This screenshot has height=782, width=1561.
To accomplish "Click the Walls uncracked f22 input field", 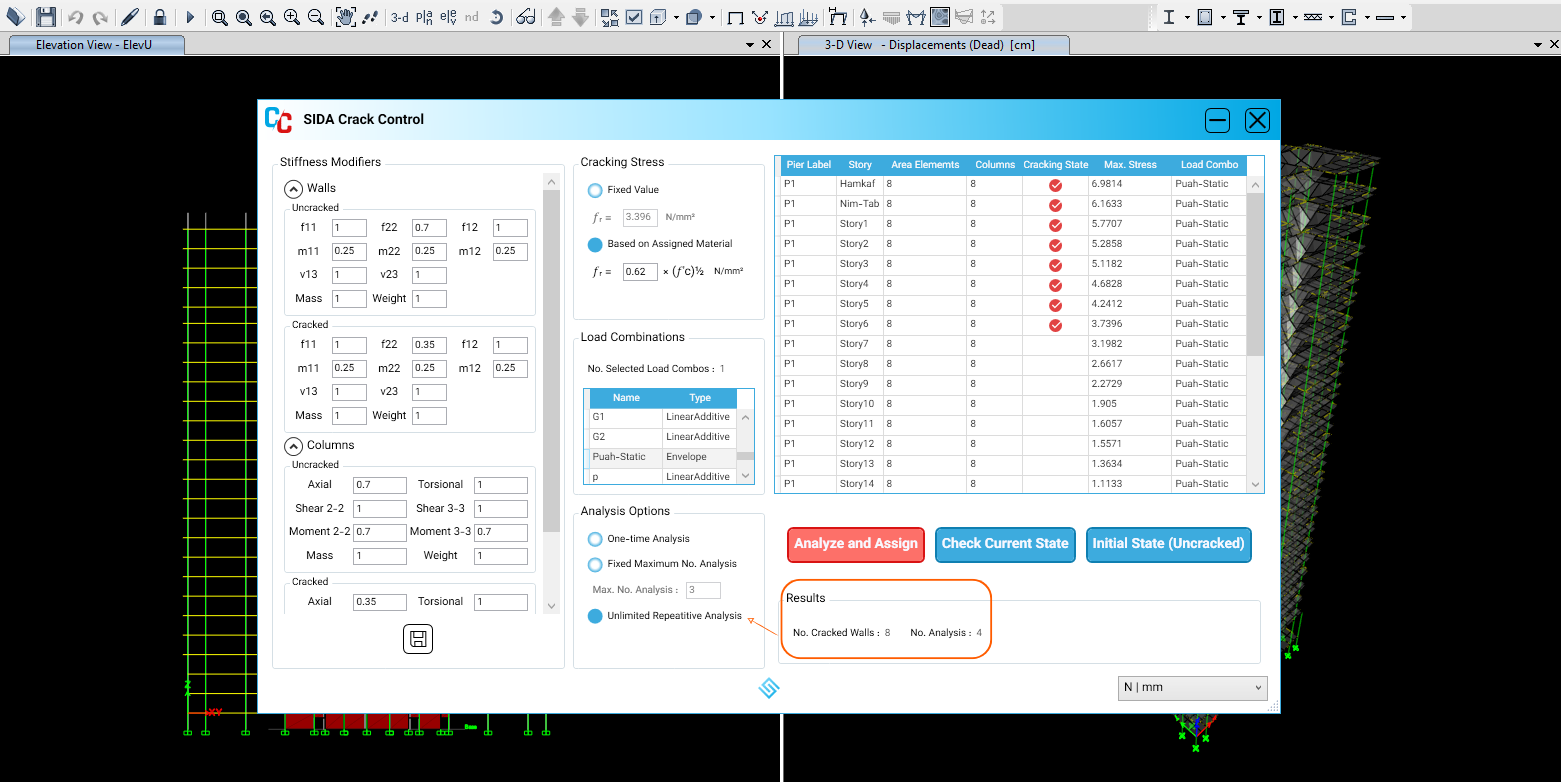I will (x=429, y=228).
